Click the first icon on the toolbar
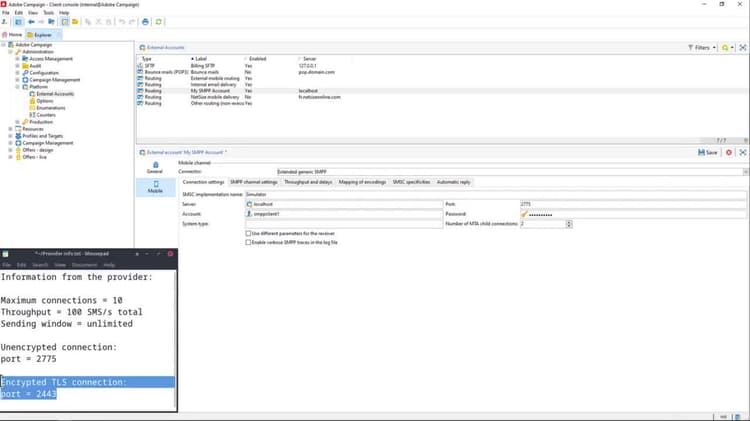Viewport: 750px width, 421px height. (5, 22)
